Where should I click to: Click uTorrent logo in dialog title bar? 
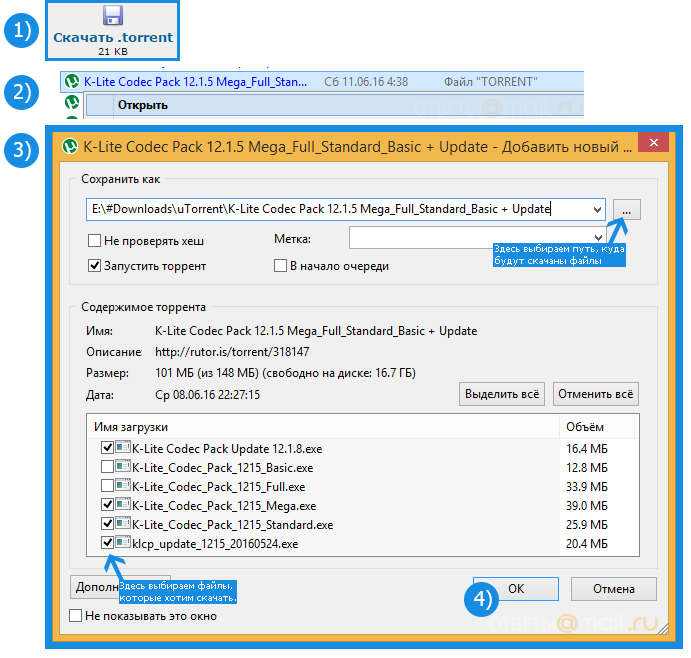click(x=70, y=146)
